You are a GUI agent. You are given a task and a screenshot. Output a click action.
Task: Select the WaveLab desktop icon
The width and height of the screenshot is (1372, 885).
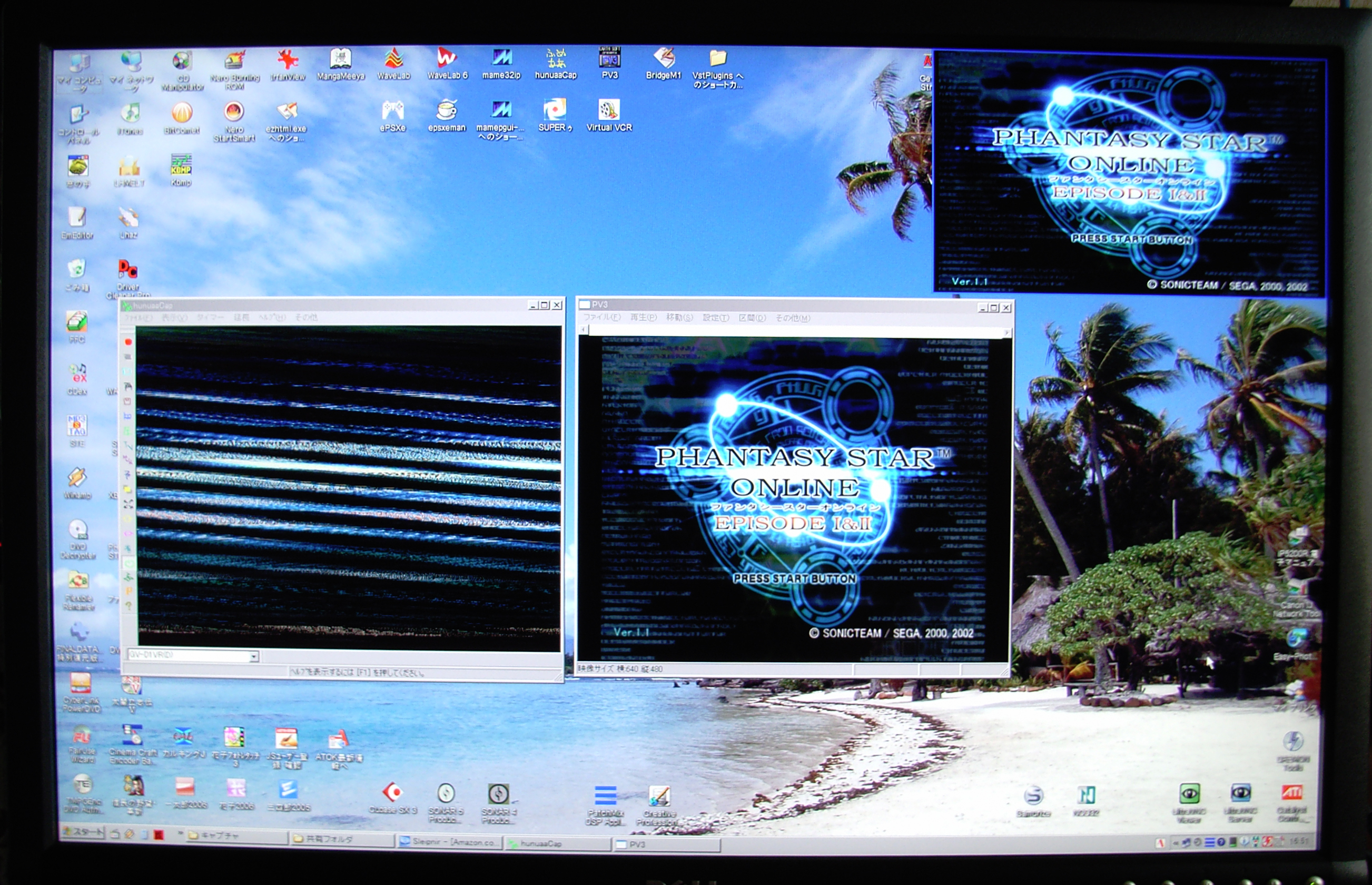coord(393,64)
